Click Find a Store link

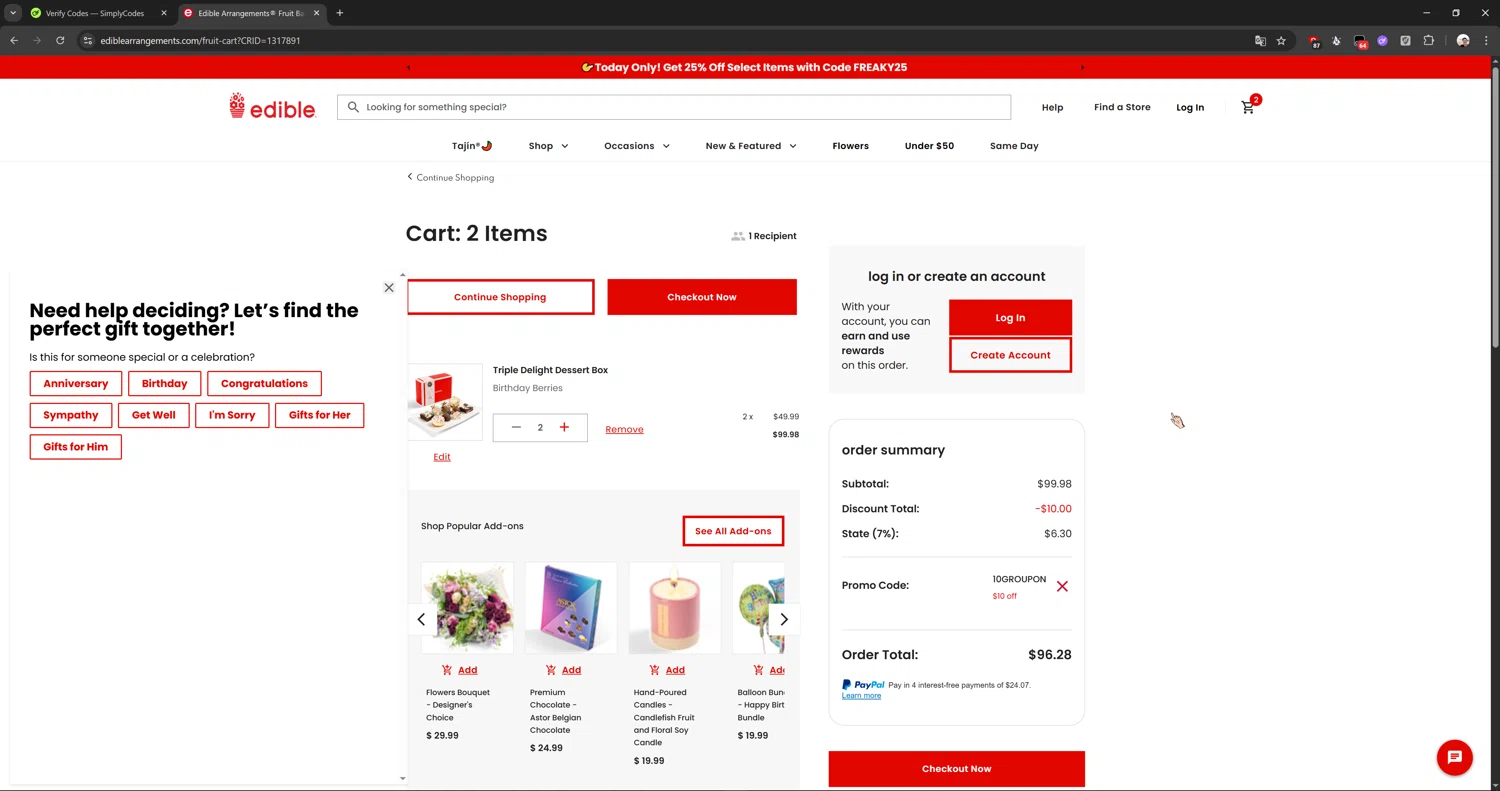[x=1122, y=107]
